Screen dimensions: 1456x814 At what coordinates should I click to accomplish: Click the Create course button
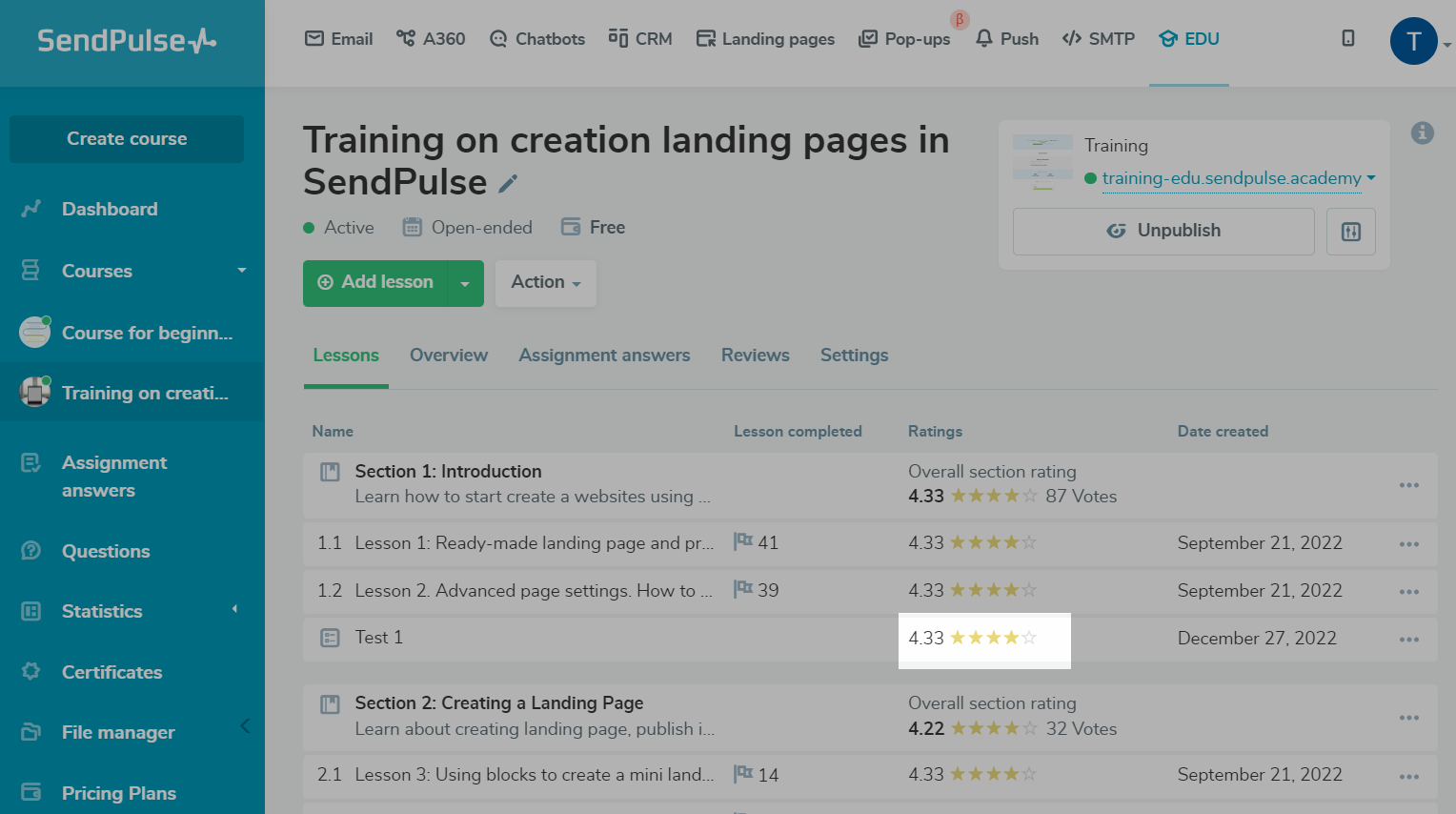point(127,139)
